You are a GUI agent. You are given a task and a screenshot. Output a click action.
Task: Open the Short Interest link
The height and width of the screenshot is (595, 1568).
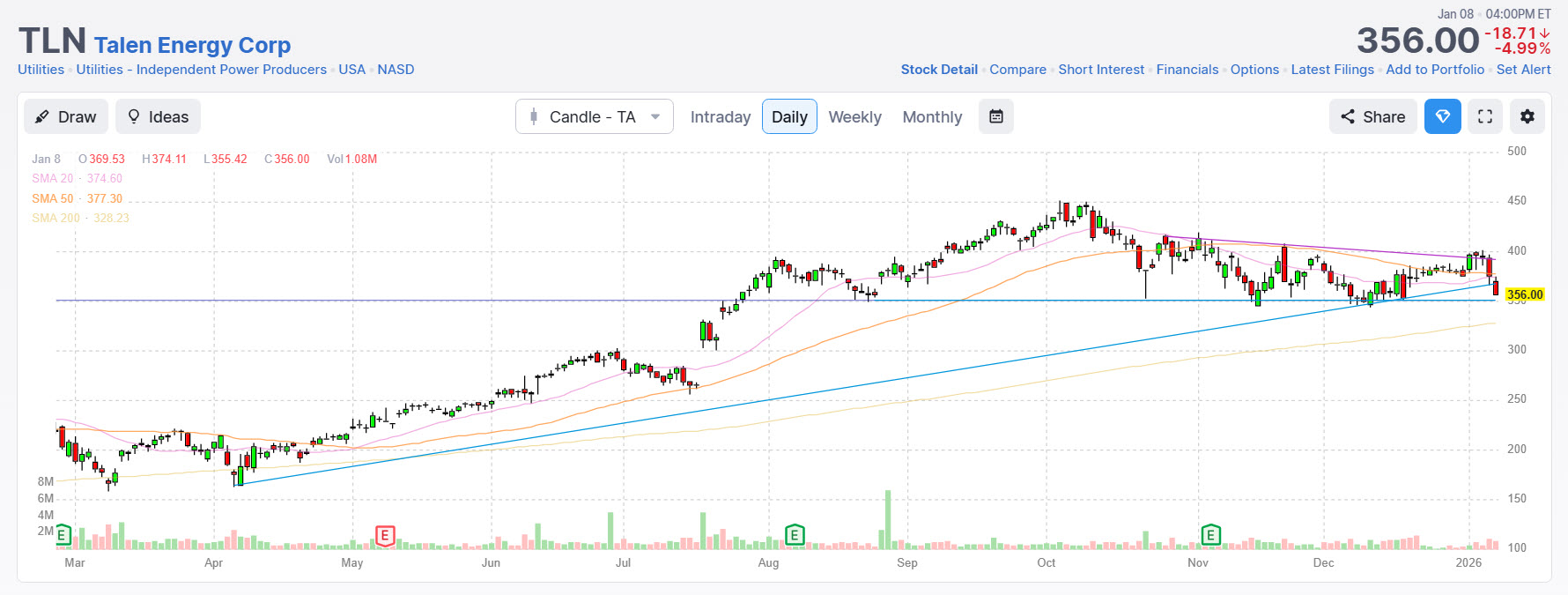tap(1100, 70)
